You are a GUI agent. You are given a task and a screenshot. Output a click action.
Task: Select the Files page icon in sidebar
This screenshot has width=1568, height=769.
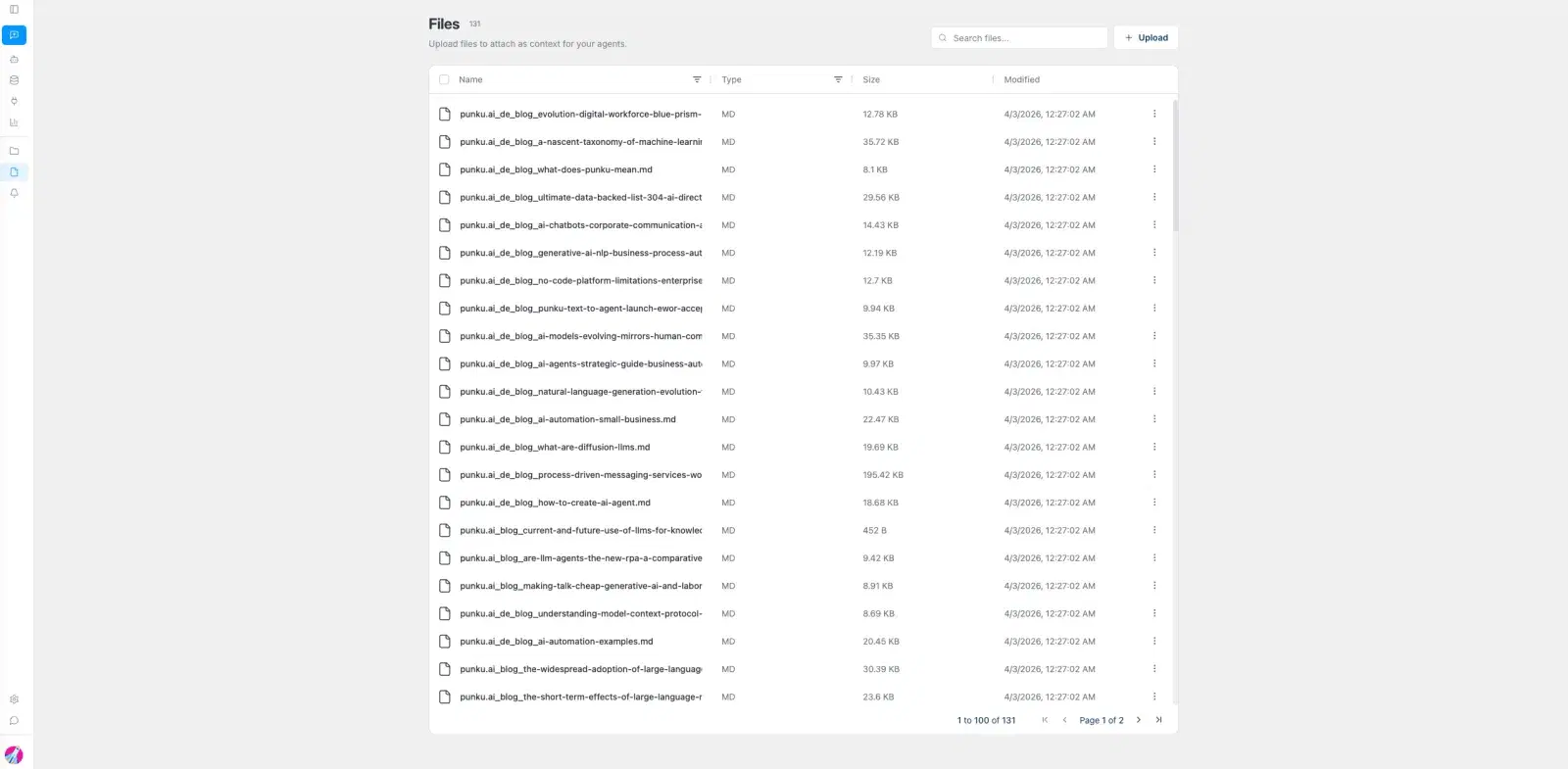coord(14,171)
